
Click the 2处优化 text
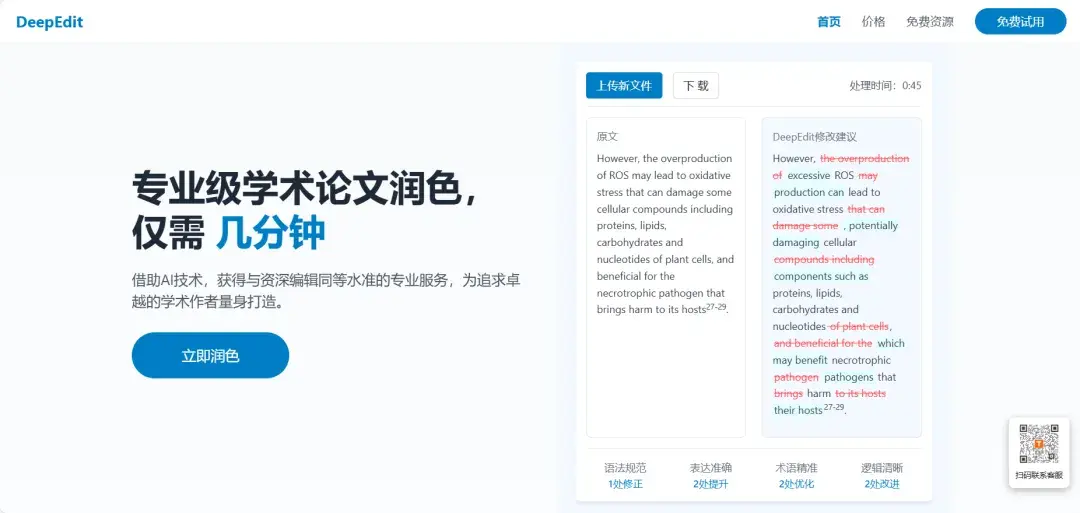[x=796, y=484]
